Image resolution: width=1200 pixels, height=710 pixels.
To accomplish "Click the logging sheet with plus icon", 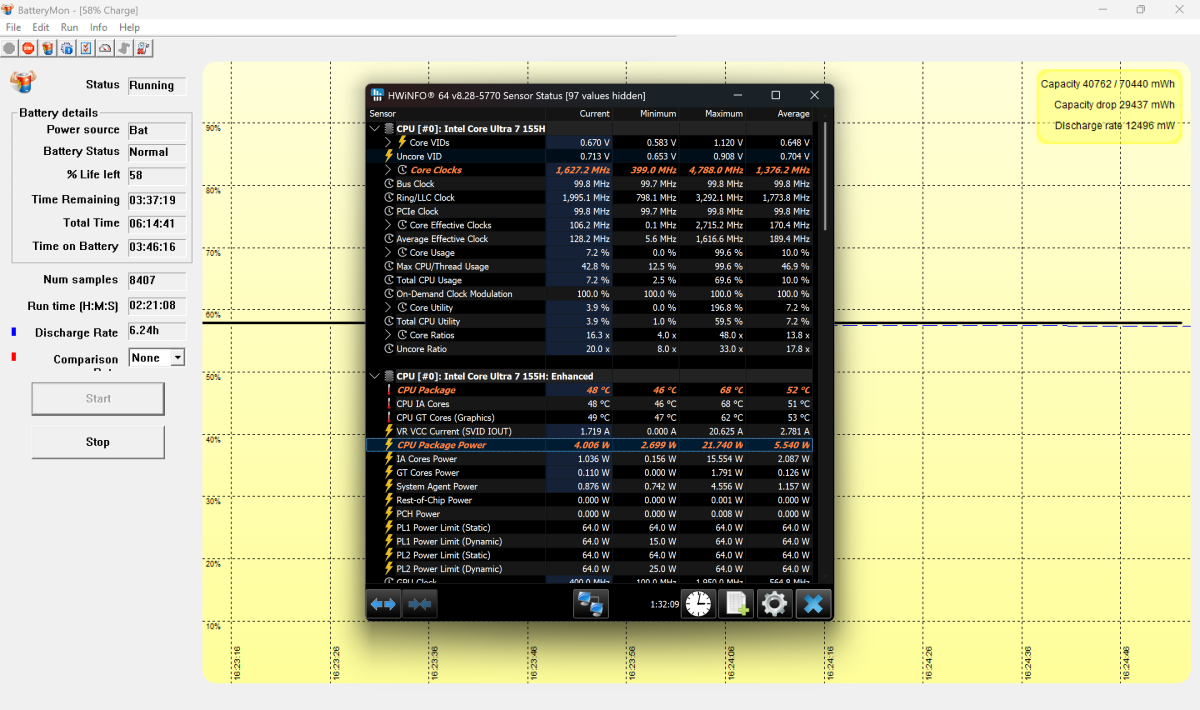I will pos(736,603).
